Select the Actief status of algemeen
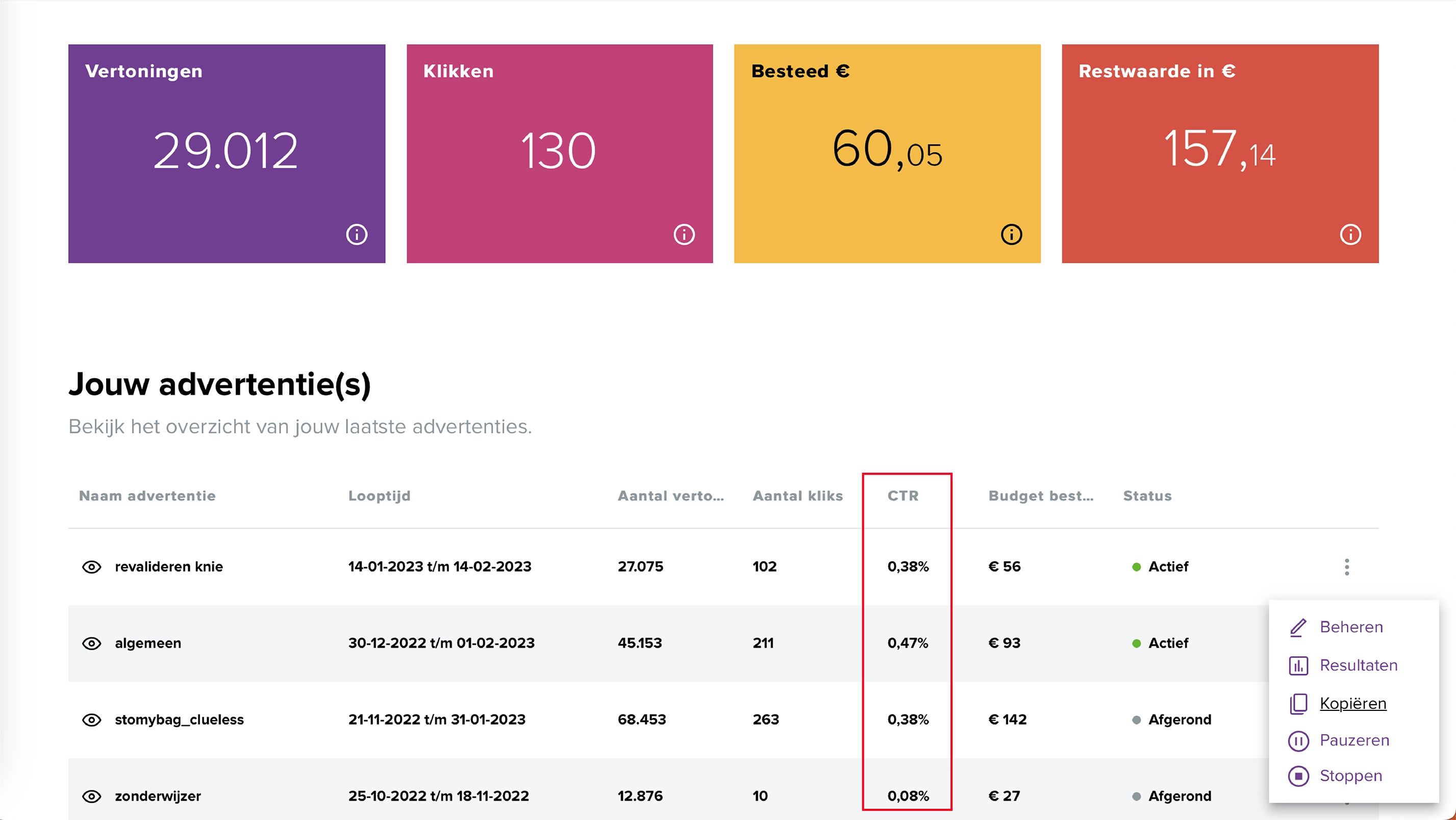 click(x=1168, y=643)
